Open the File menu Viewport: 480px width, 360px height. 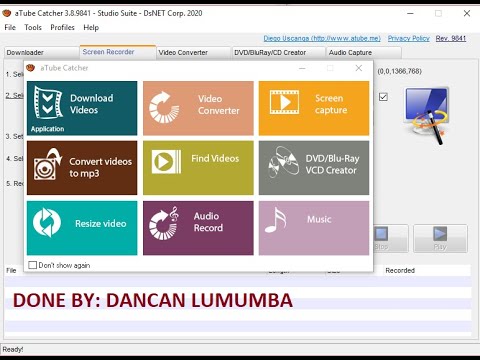pos(10,27)
